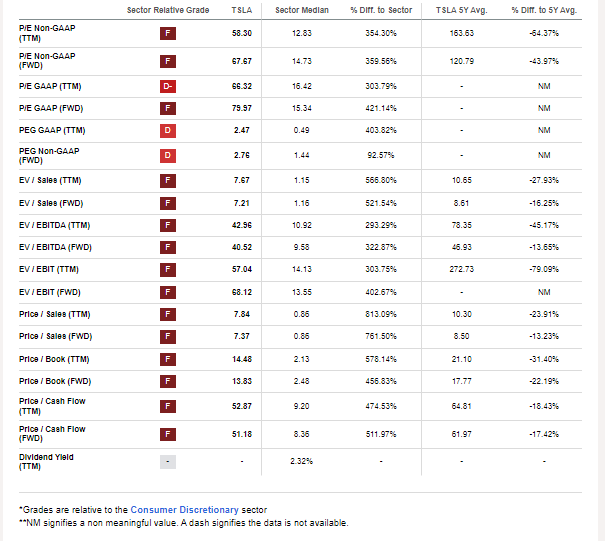
Task: Click the F grade badge for Price / Sales (FWD)
Action: (168, 336)
